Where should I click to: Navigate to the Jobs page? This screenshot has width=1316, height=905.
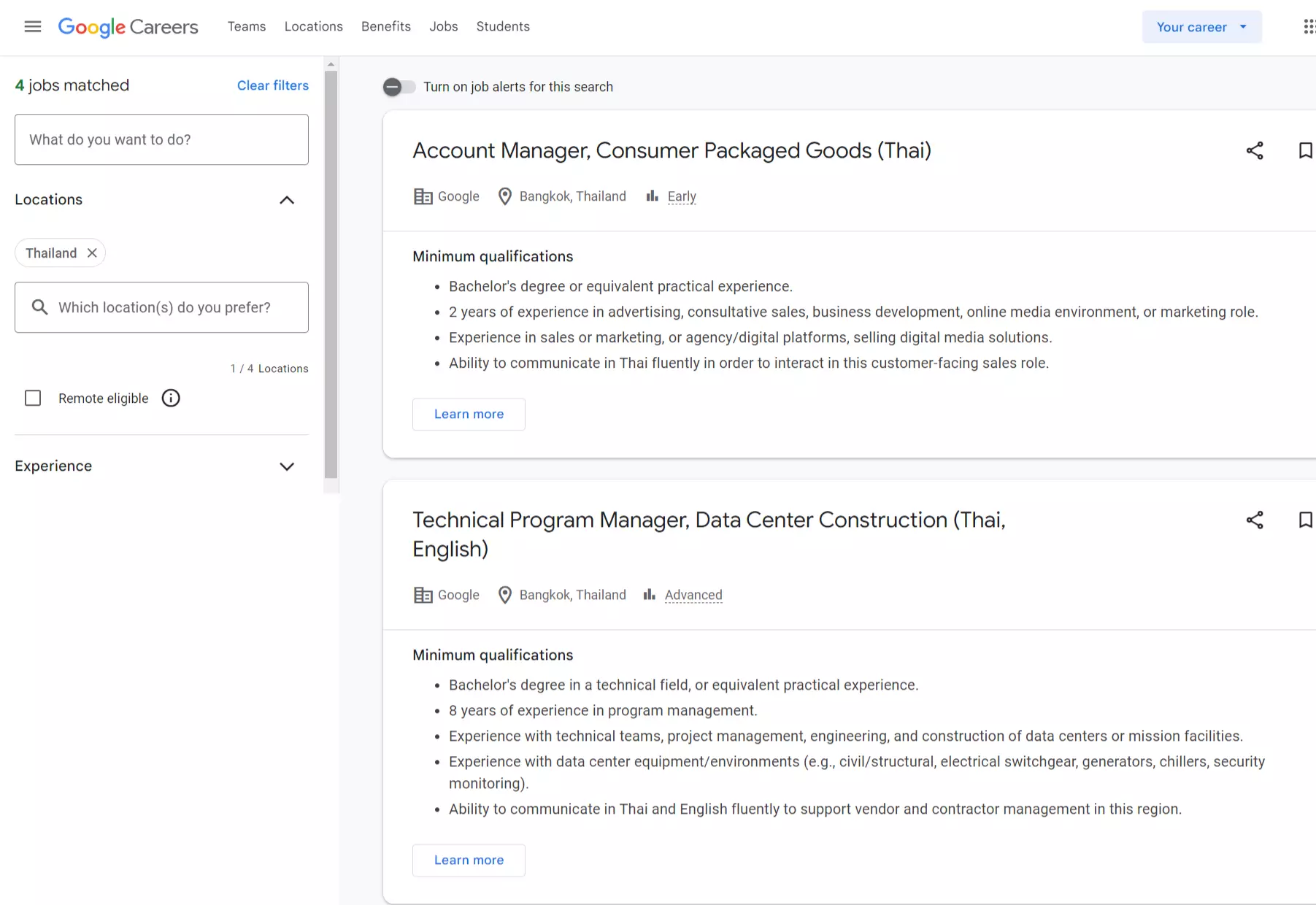click(x=444, y=27)
